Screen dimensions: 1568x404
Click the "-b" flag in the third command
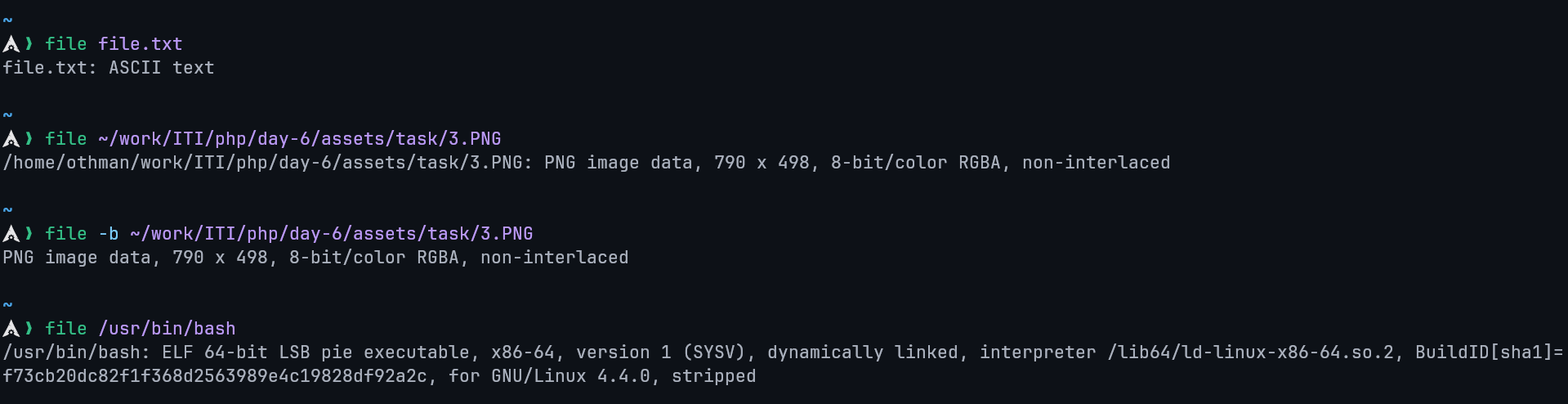(109, 234)
